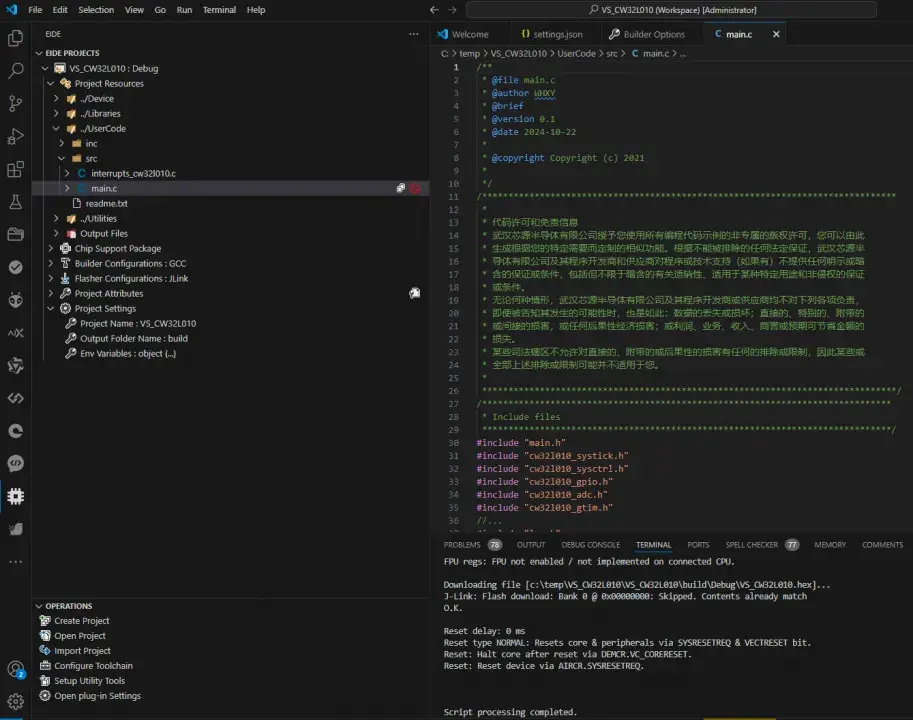Open the Extensions view
Image resolution: width=913 pixels, height=720 pixels.
[x=16, y=169]
